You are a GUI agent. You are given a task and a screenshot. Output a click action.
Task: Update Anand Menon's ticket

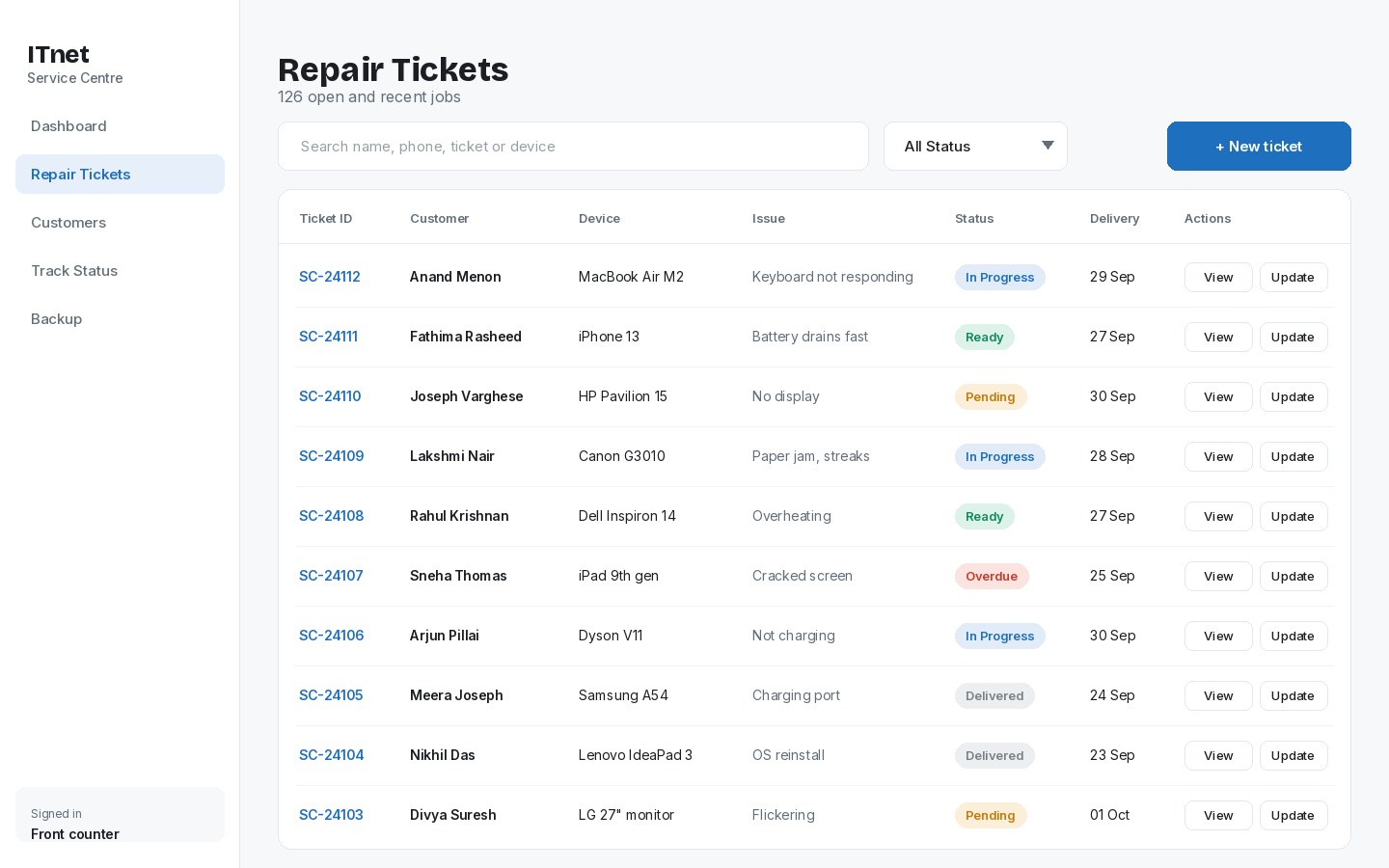(1294, 277)
